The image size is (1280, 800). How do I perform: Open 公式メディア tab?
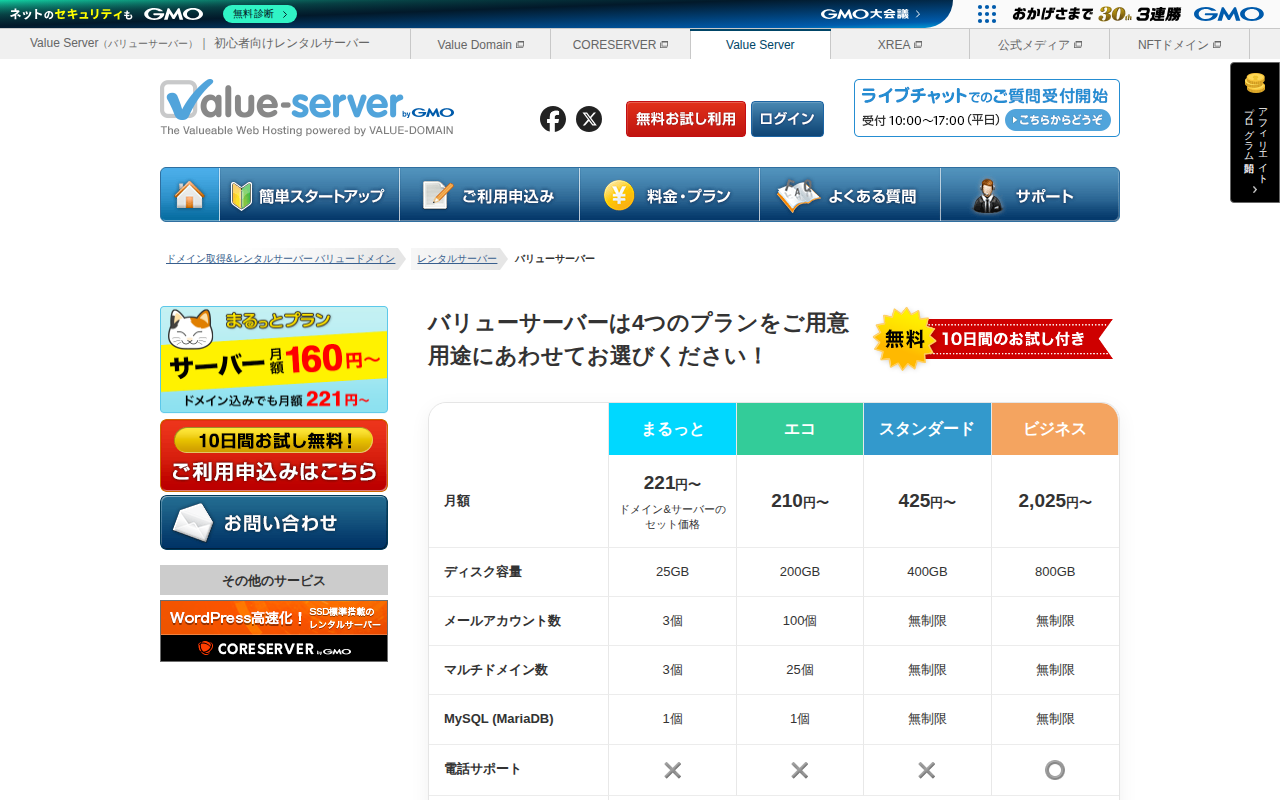[1040, 44]
